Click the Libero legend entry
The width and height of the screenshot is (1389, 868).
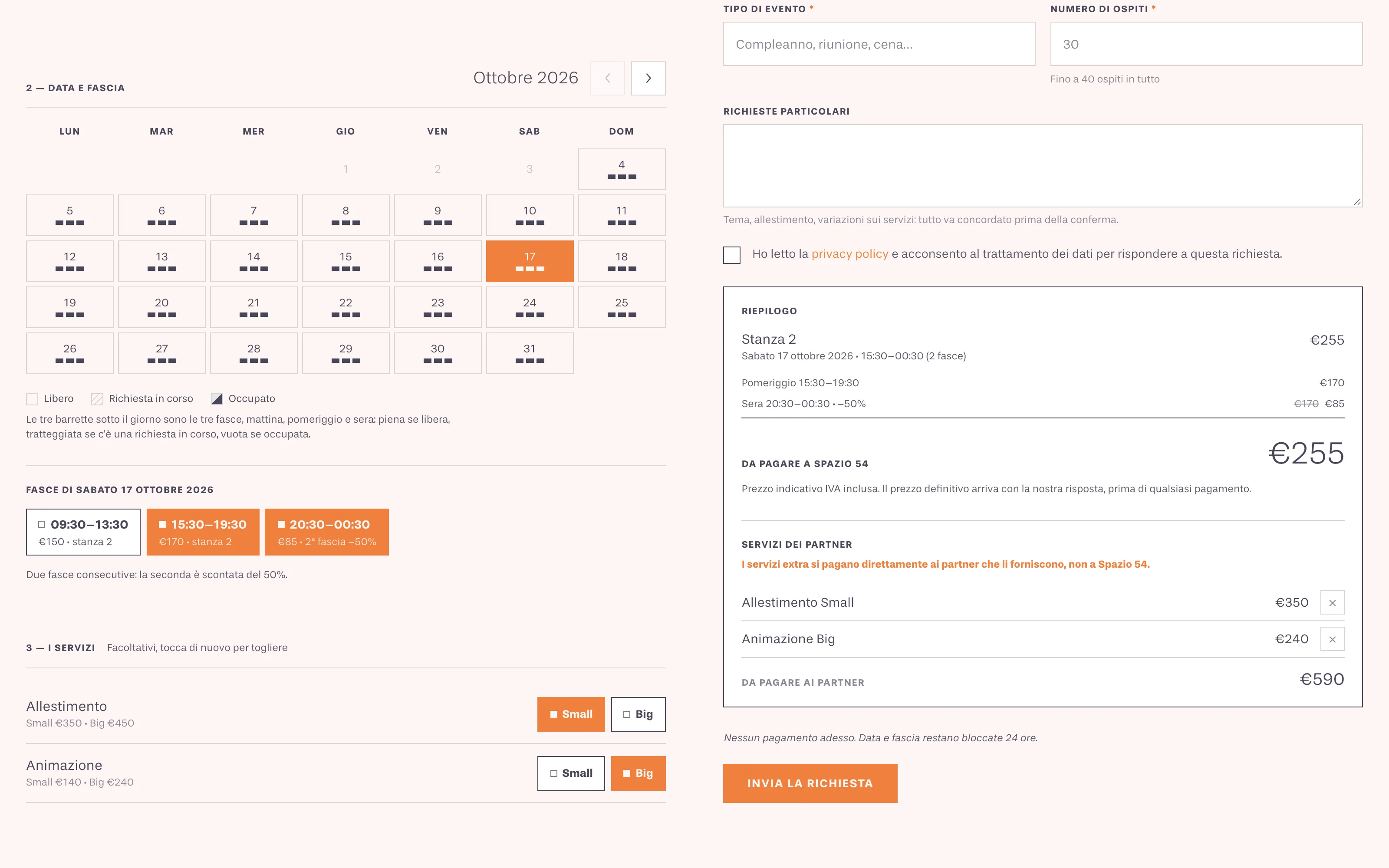pos(50,398)
